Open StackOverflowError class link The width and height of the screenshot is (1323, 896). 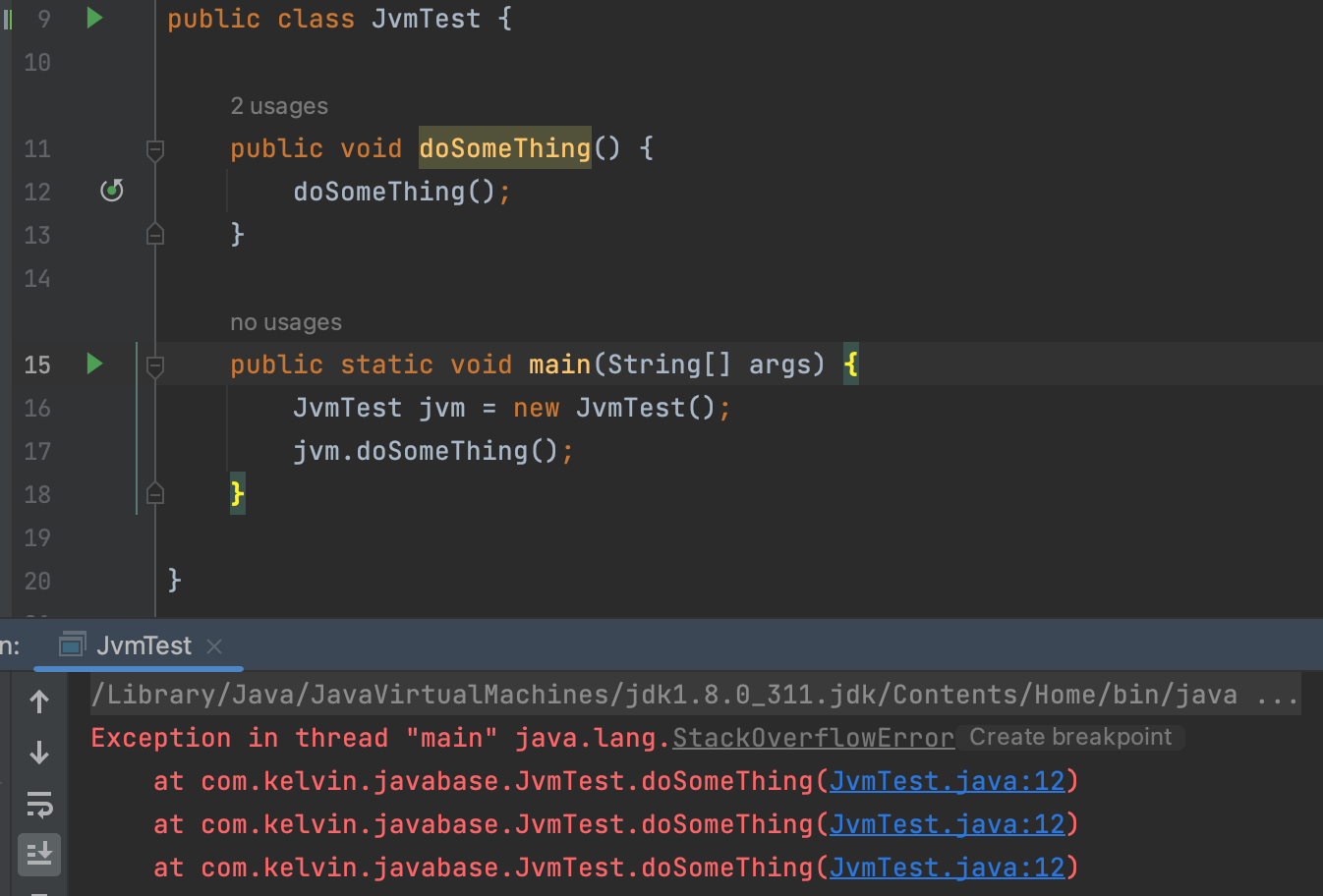(x=814, y=738)
